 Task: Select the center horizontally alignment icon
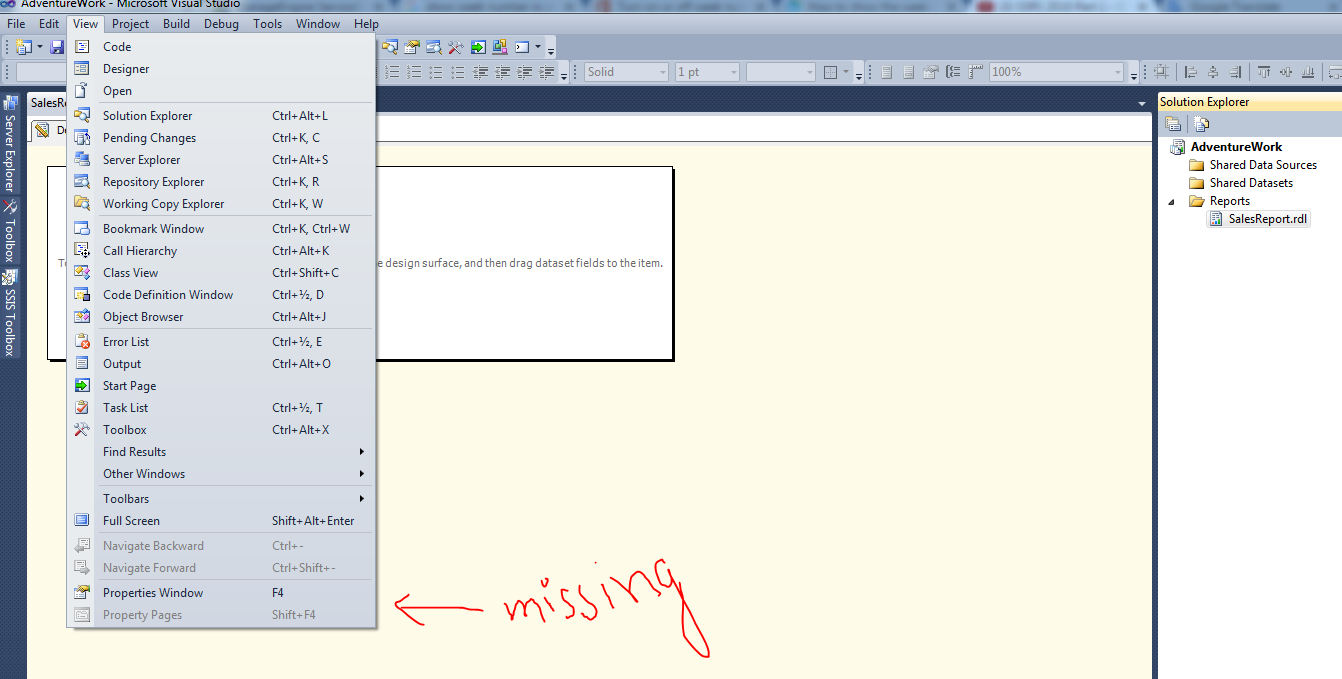1212,71
